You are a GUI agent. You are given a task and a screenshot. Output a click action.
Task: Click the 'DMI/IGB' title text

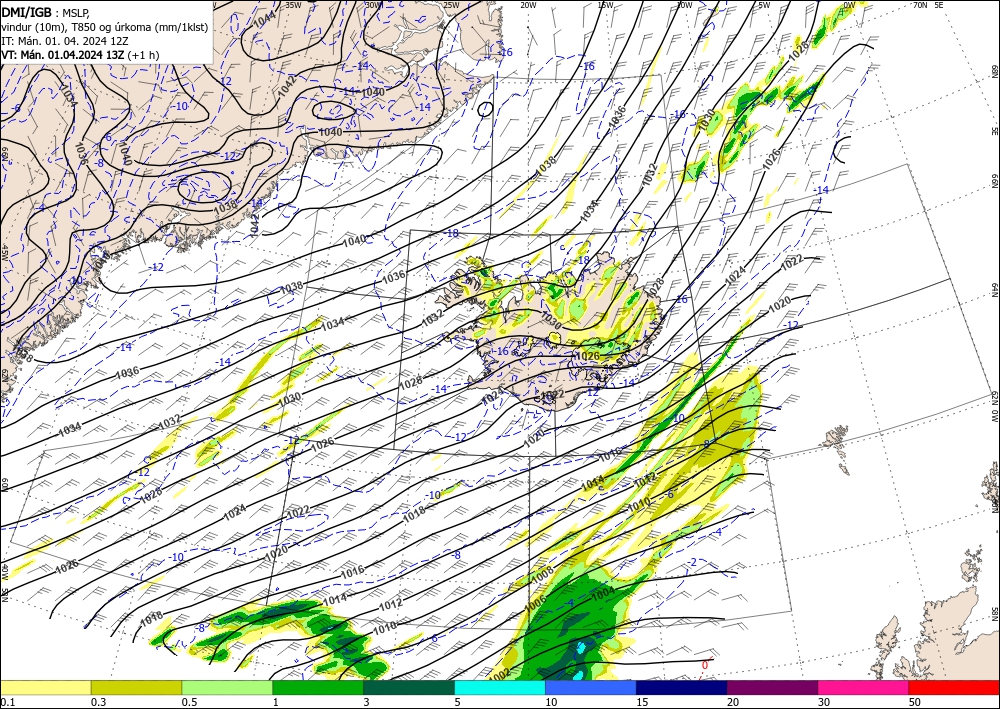pos(27,12)
